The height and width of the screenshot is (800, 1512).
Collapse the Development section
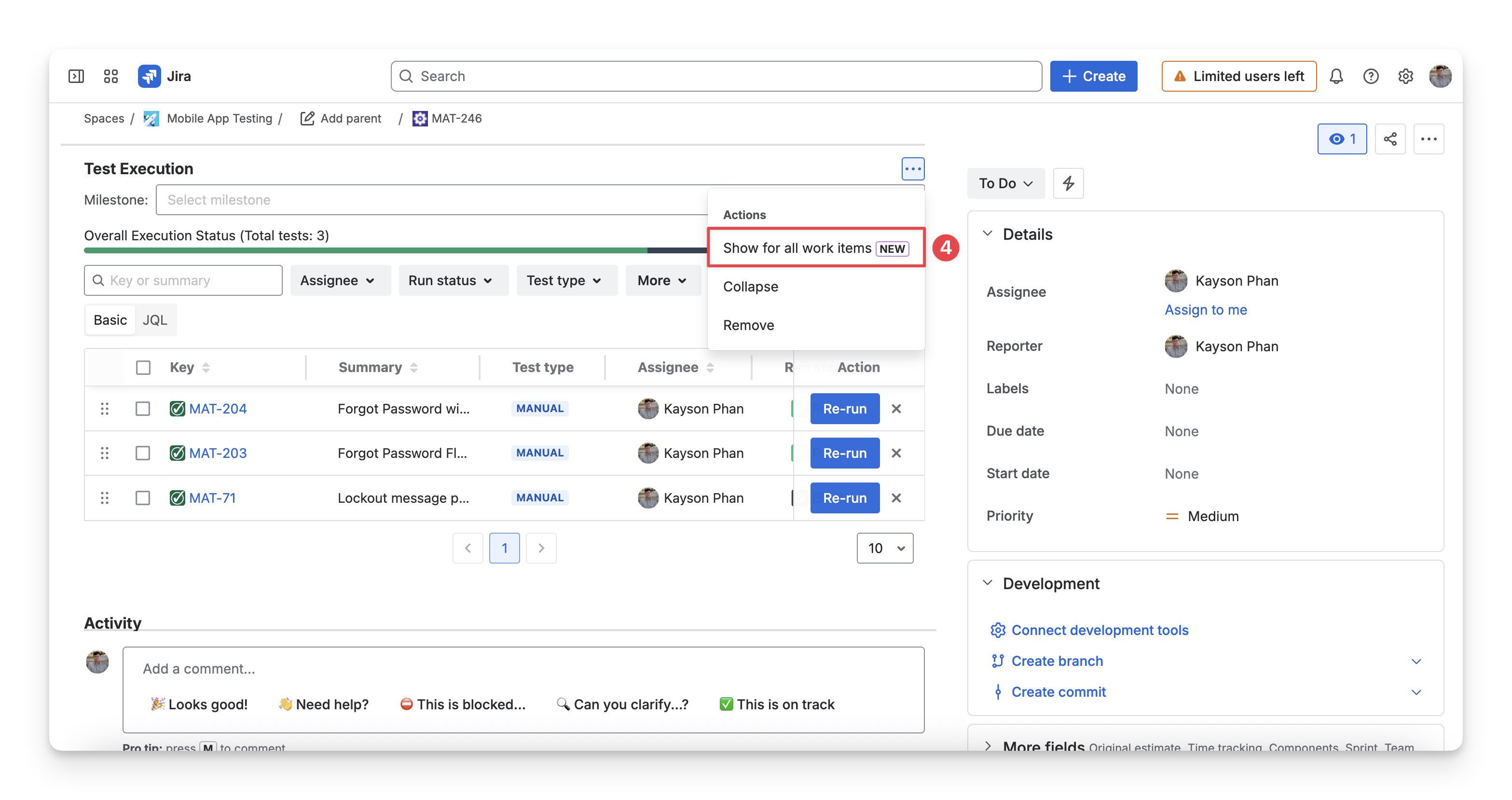coord(988,583)
